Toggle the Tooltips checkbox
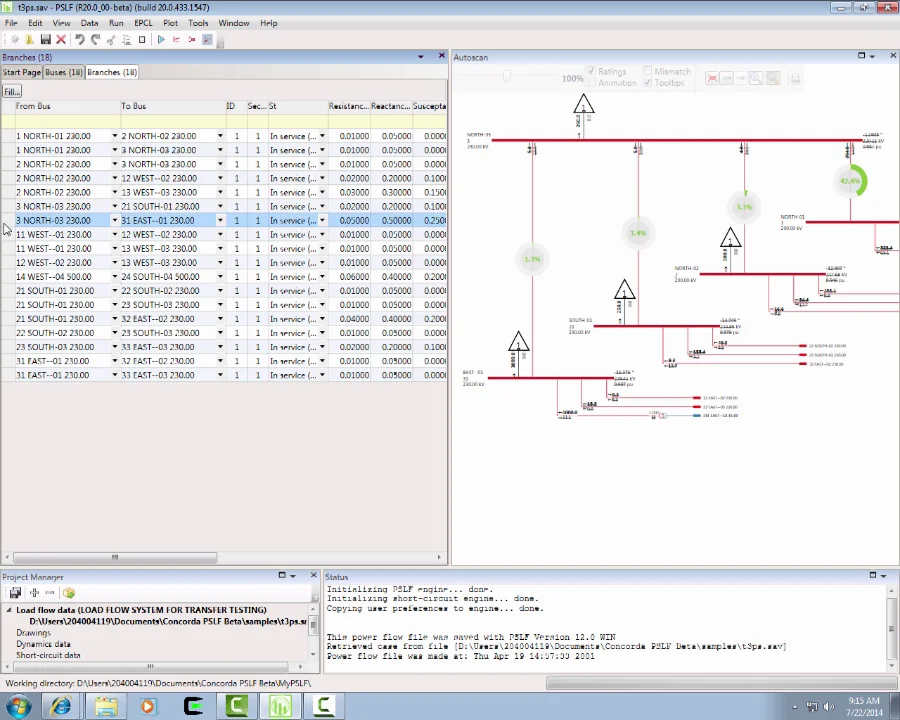The width and height of the screenshot is (900, 720). click(x=647, y=83)
